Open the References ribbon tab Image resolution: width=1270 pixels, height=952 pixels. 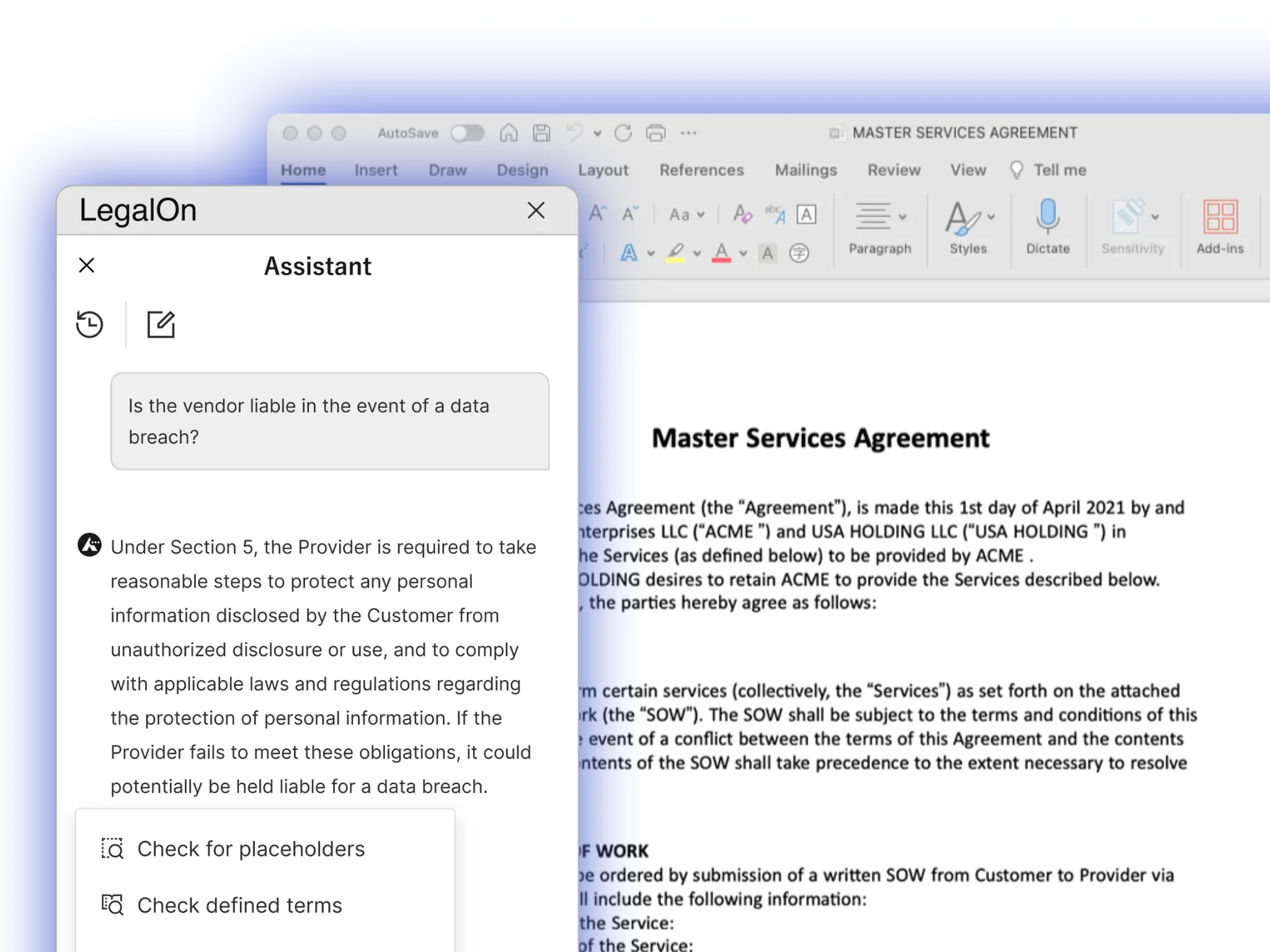click(x=701, y=170)
